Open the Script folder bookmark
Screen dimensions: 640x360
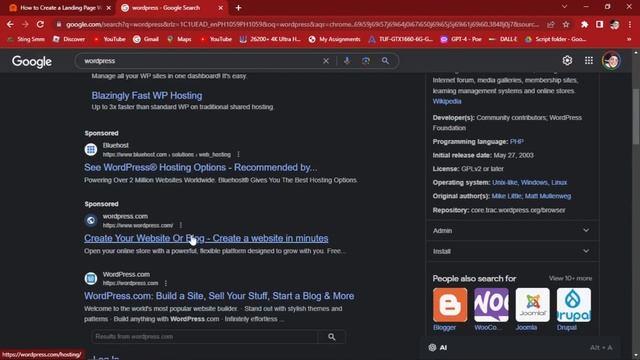tap(556, 39)
